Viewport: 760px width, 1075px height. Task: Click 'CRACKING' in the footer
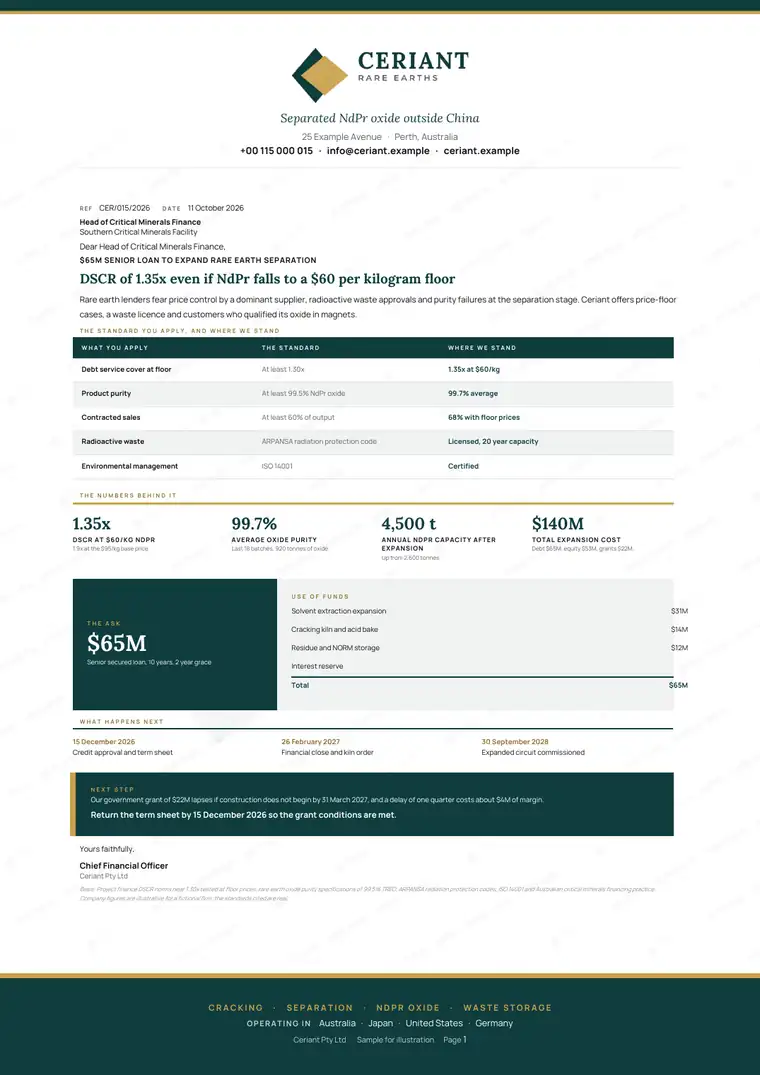coord(236,1008)
